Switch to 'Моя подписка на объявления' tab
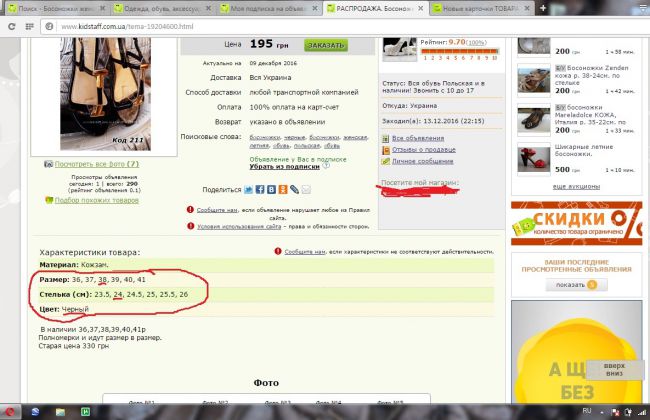The height and width of the screenshot is (420, 650). [270, 8]
